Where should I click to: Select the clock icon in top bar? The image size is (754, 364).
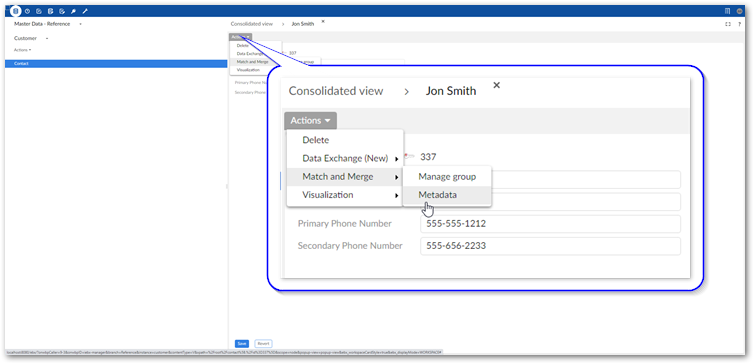(x=27, y=11)
